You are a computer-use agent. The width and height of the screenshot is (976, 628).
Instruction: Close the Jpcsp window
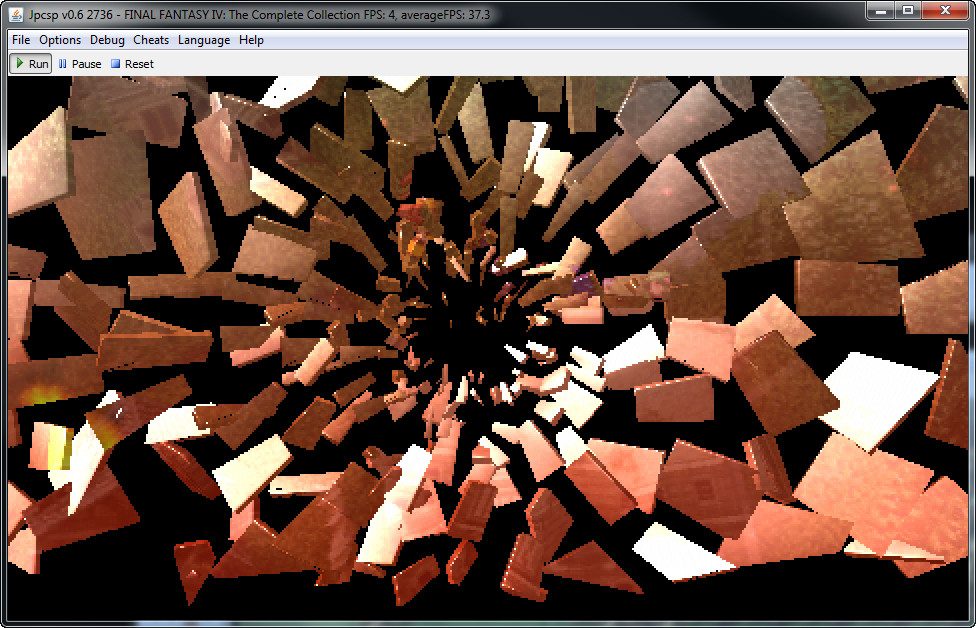945,10
